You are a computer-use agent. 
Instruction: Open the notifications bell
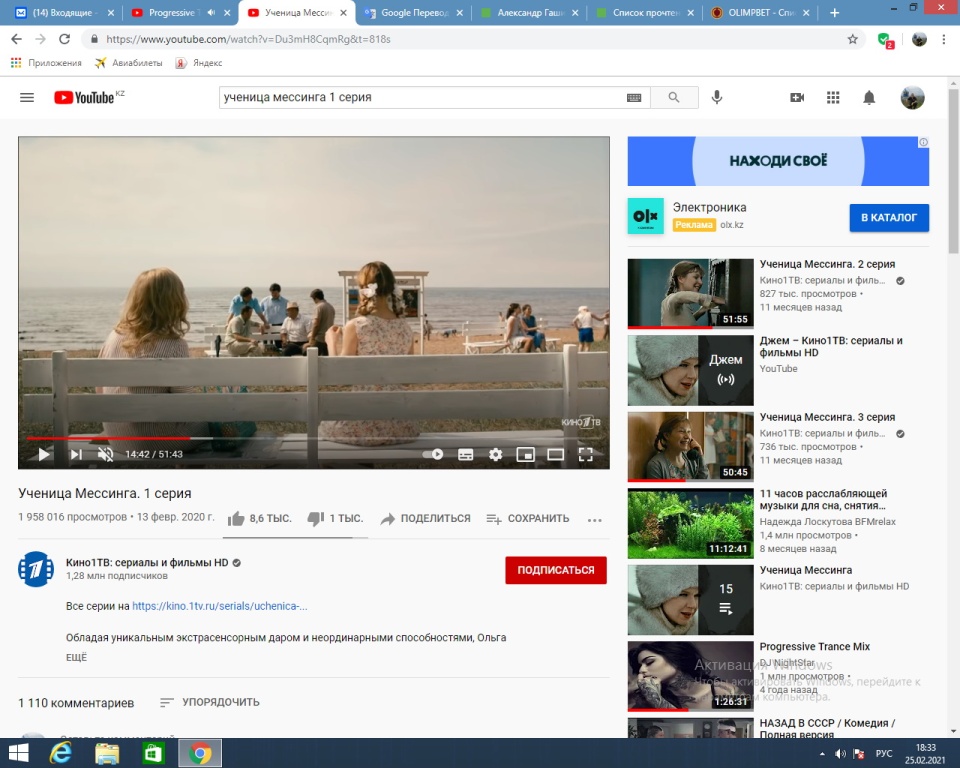tap(869, 97)
